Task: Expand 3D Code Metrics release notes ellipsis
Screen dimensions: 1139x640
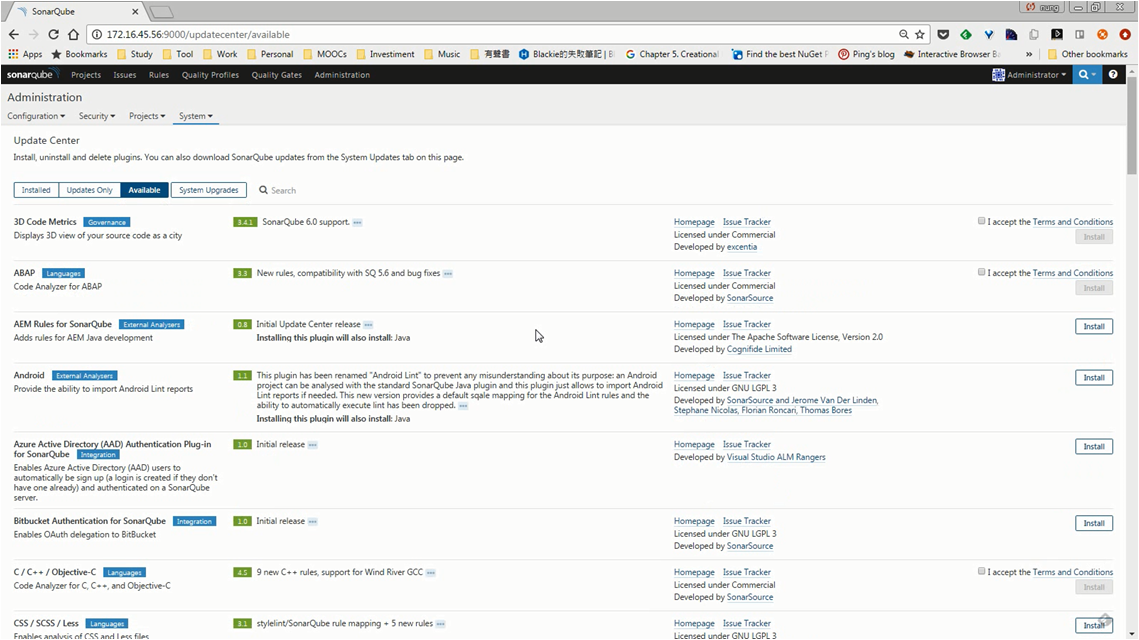Action: (357, 222)
